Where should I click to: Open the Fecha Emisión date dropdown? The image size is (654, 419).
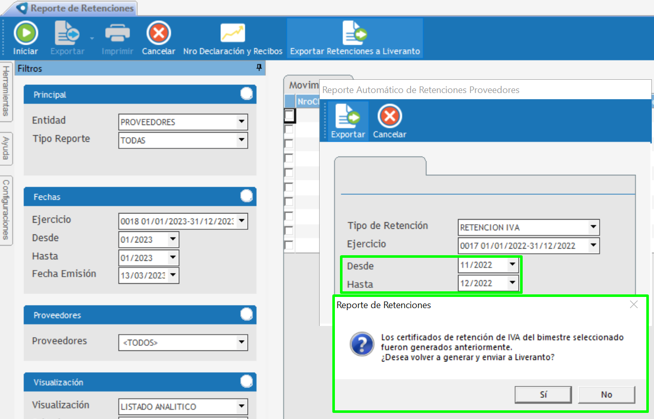pos(173,275)
